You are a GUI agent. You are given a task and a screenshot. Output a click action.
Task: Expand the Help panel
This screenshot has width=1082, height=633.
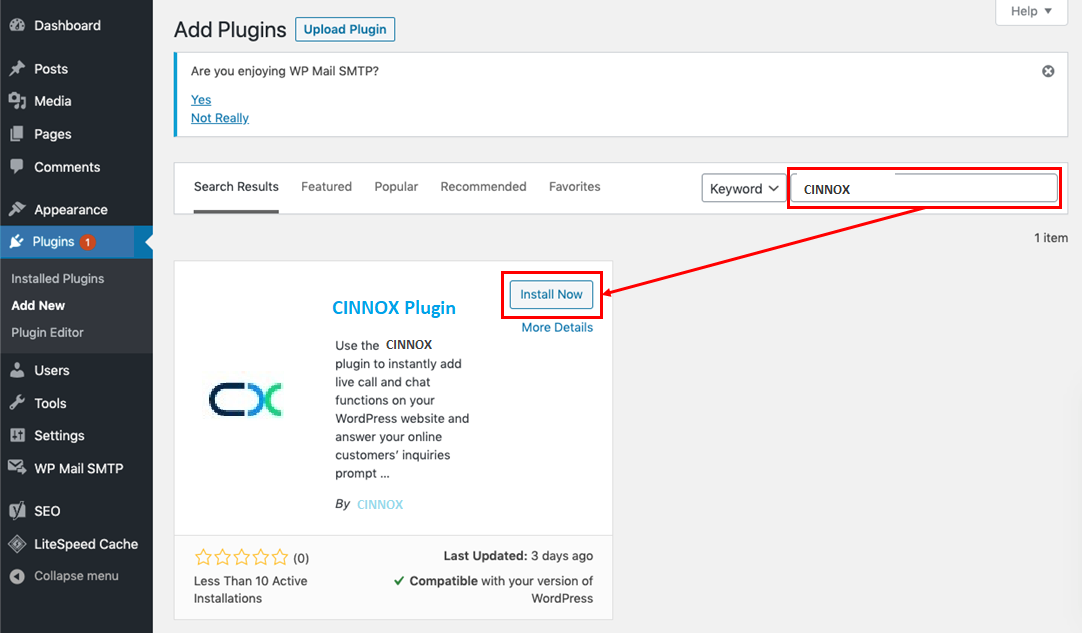pyautogui.click(x=1031, y=11)
